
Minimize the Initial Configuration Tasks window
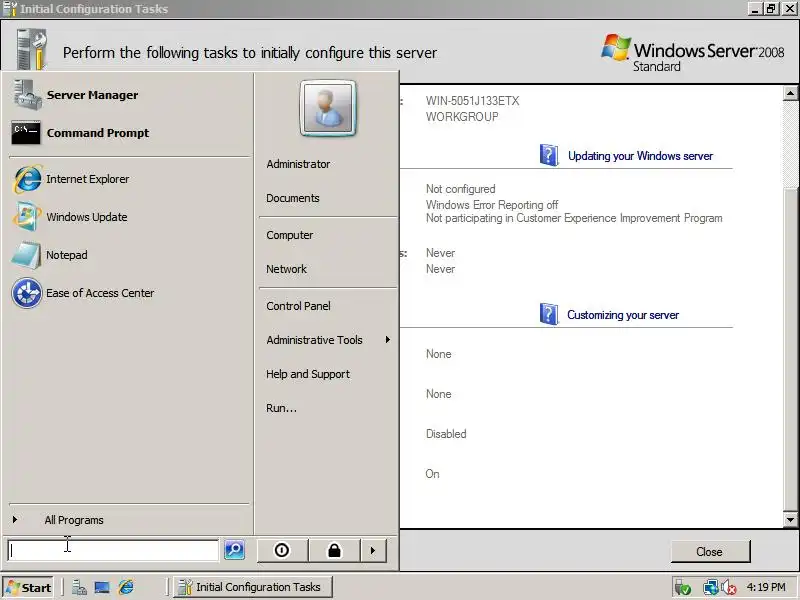click(x=756, y=9)
